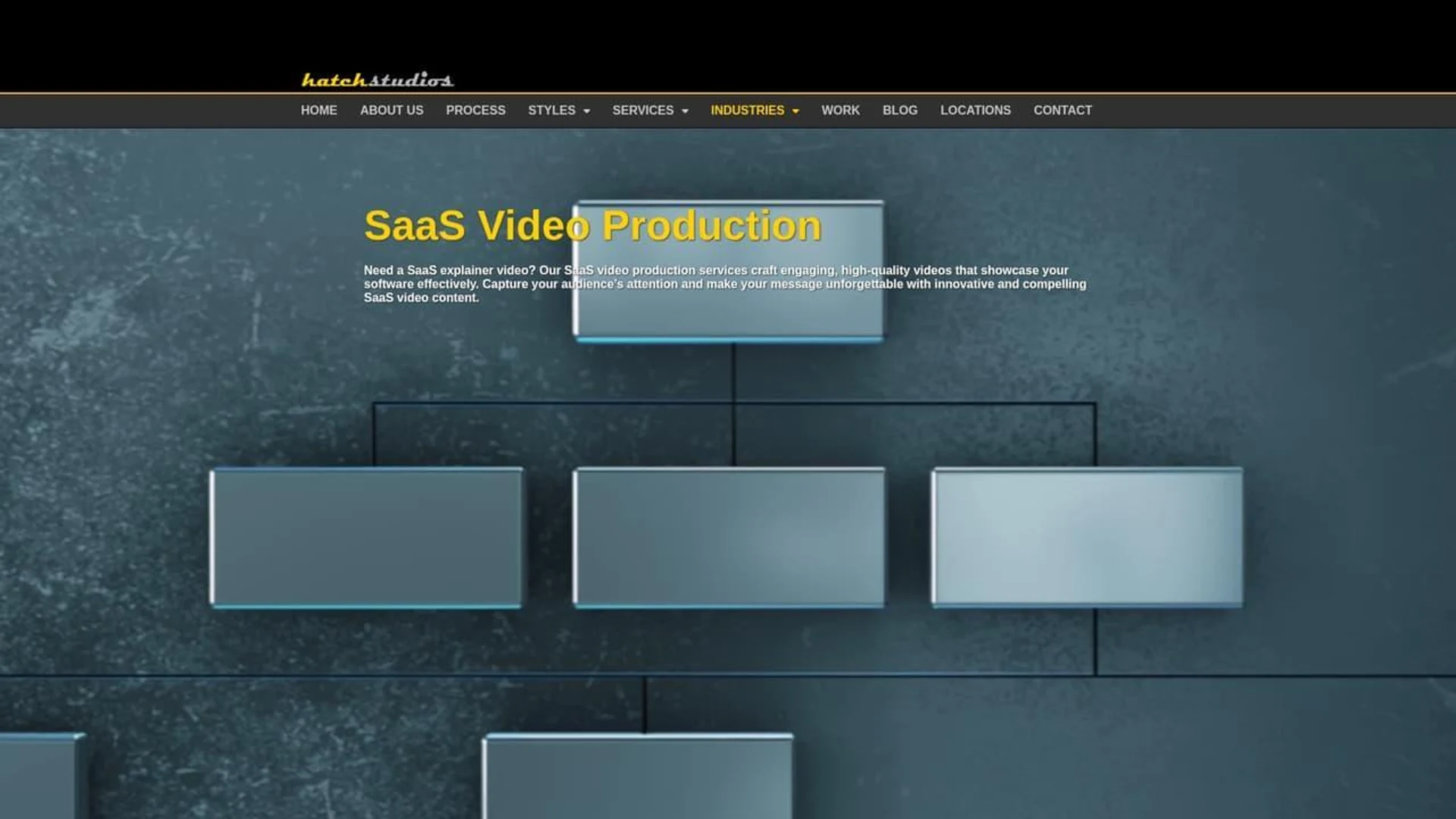
Task: Click the STYLES menu label
Action: tap(551, 110)
